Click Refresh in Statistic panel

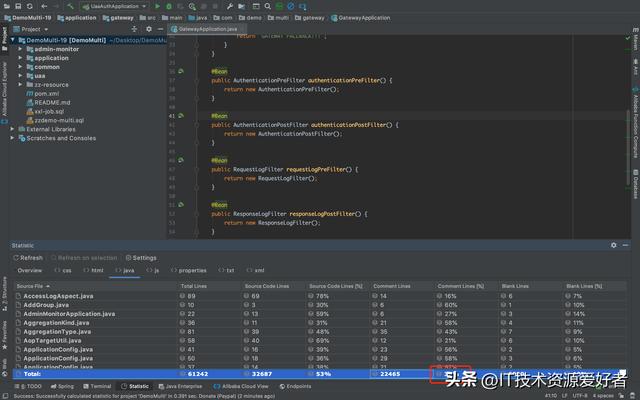(28, 258)
